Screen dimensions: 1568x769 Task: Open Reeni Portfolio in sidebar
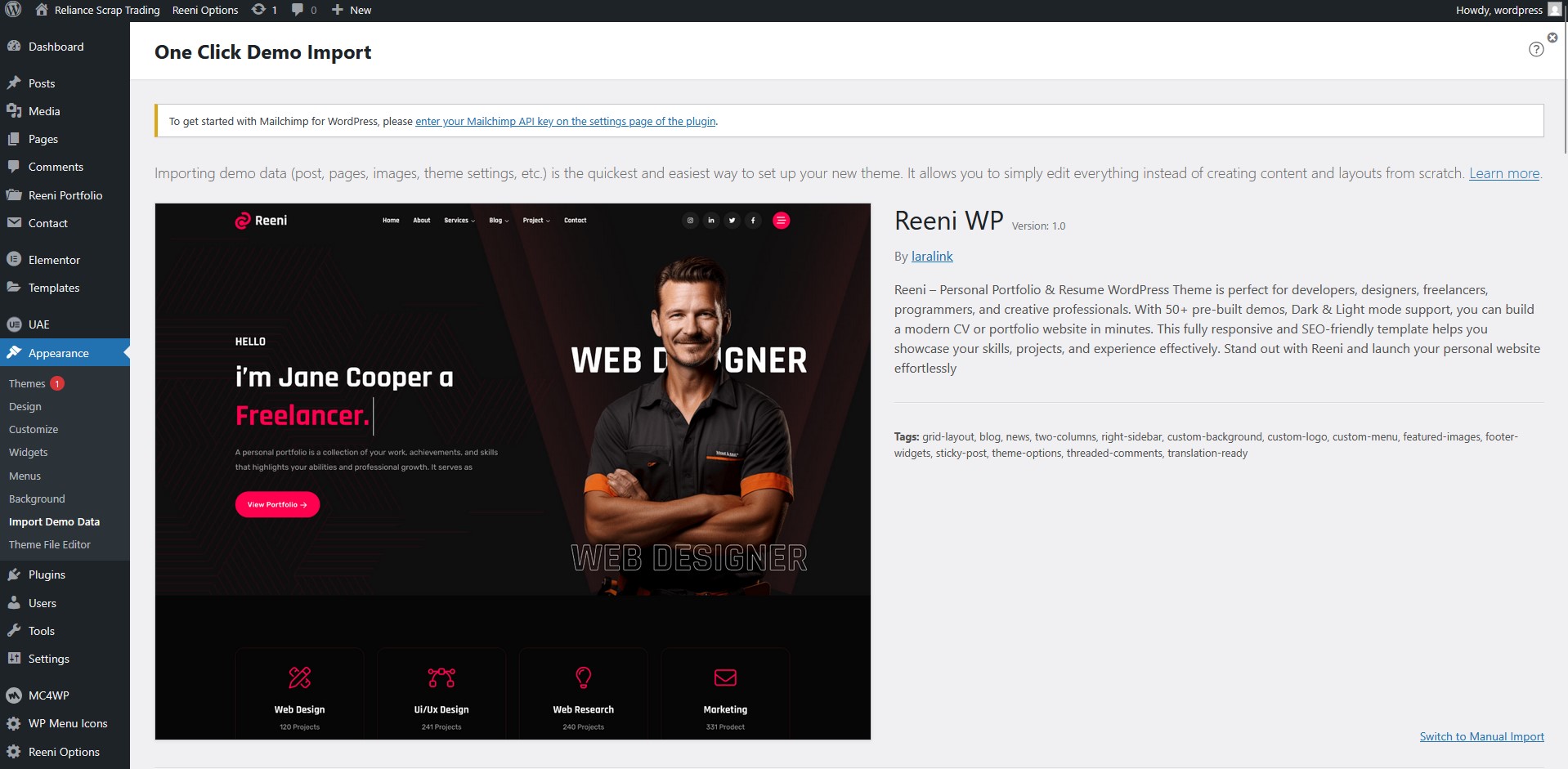tap(65, 195)
